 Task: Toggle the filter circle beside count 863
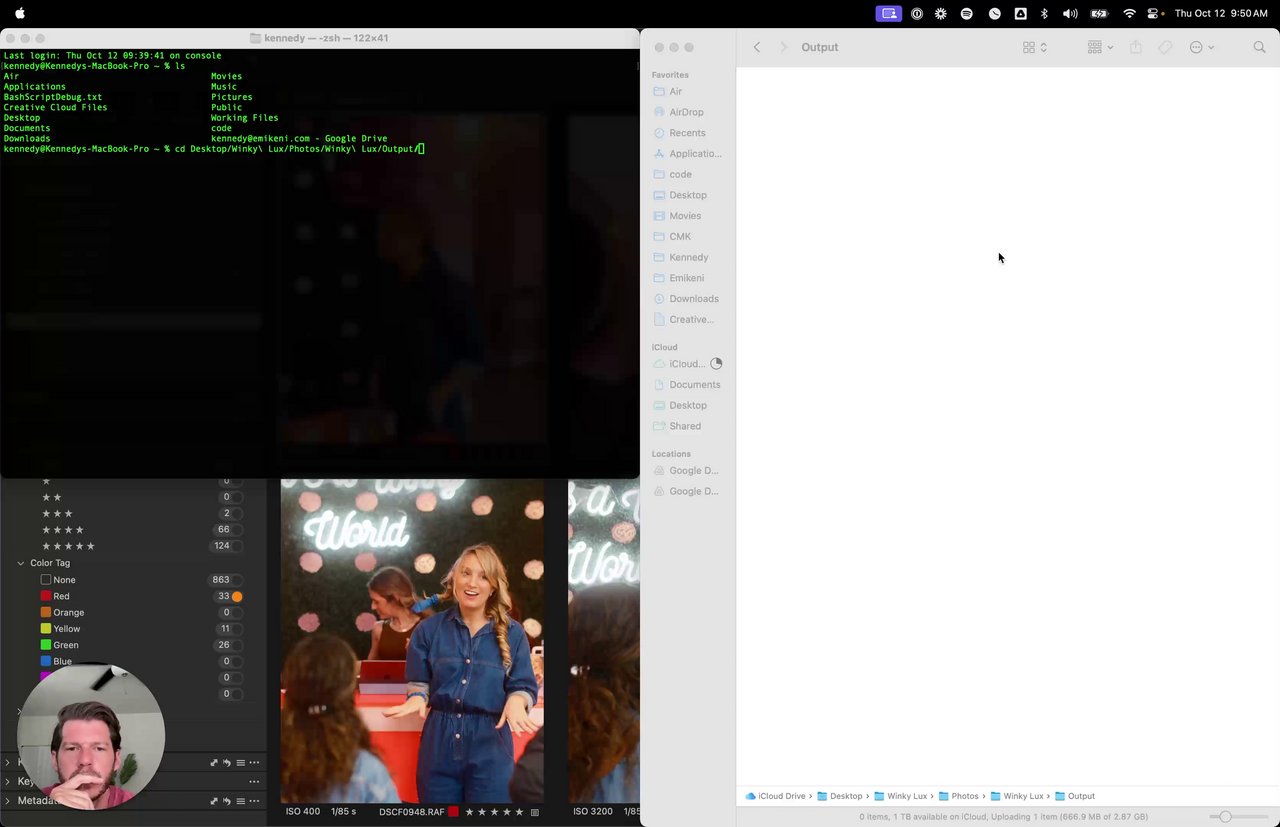pyautogui.click(x=237, y=580)
